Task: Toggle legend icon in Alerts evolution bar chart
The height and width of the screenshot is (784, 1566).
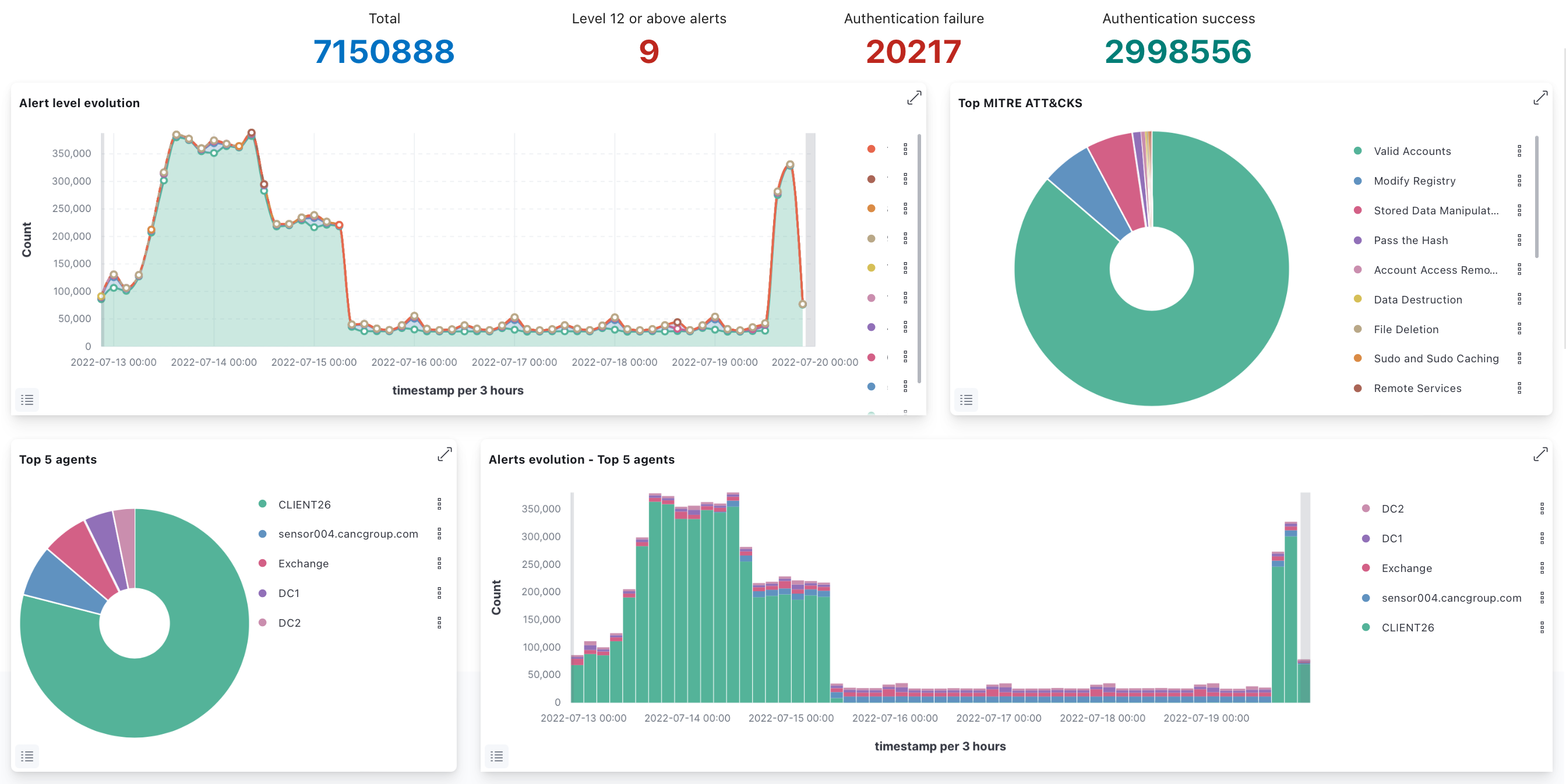Action: click(497, 756)
